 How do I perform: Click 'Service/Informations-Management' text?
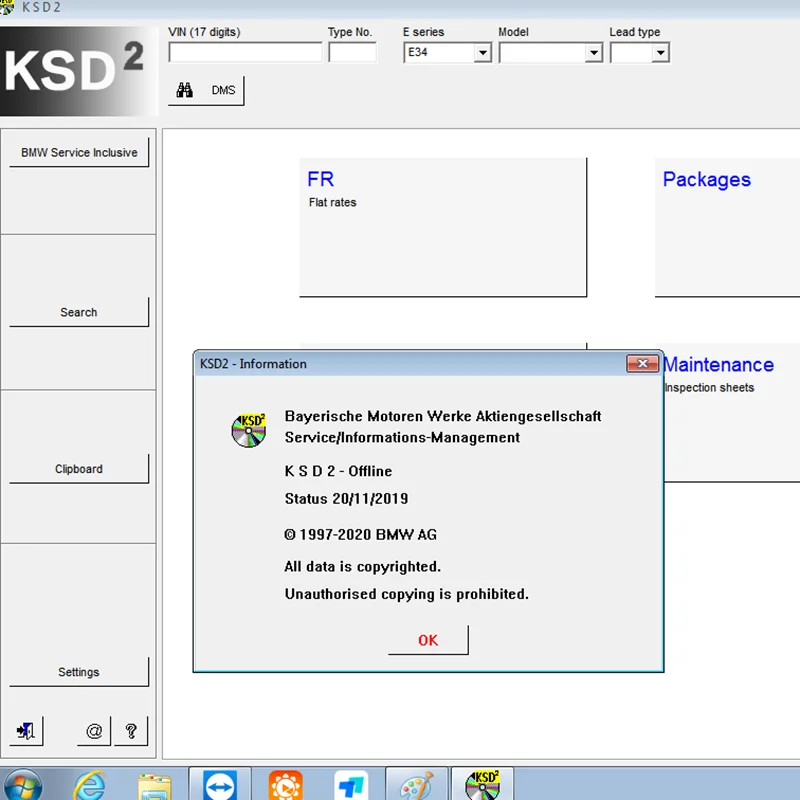(x=402, y=438)
